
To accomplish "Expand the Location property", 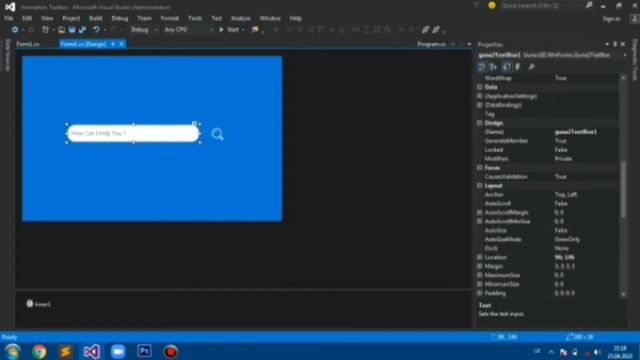I will click(480, 257).
